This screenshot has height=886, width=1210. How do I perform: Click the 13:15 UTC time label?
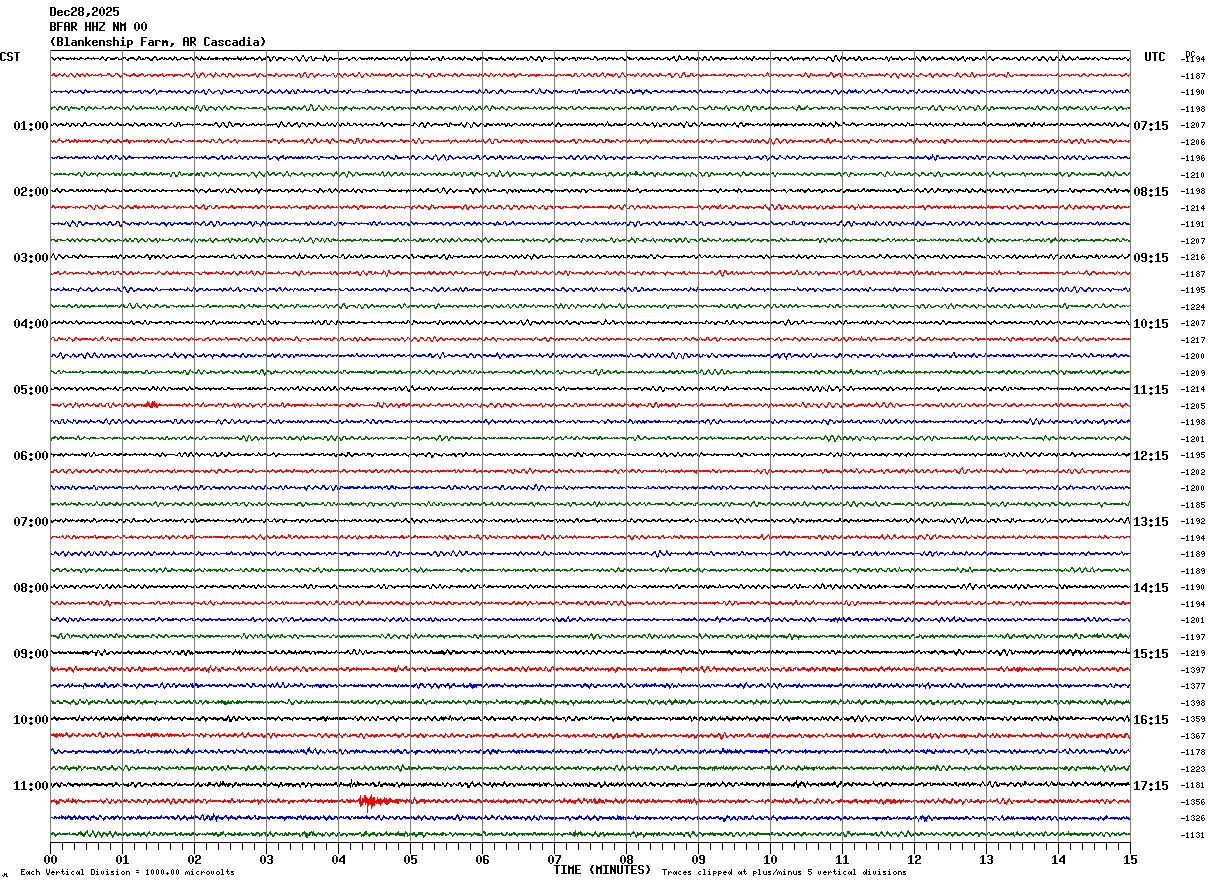coord(1151,522)
